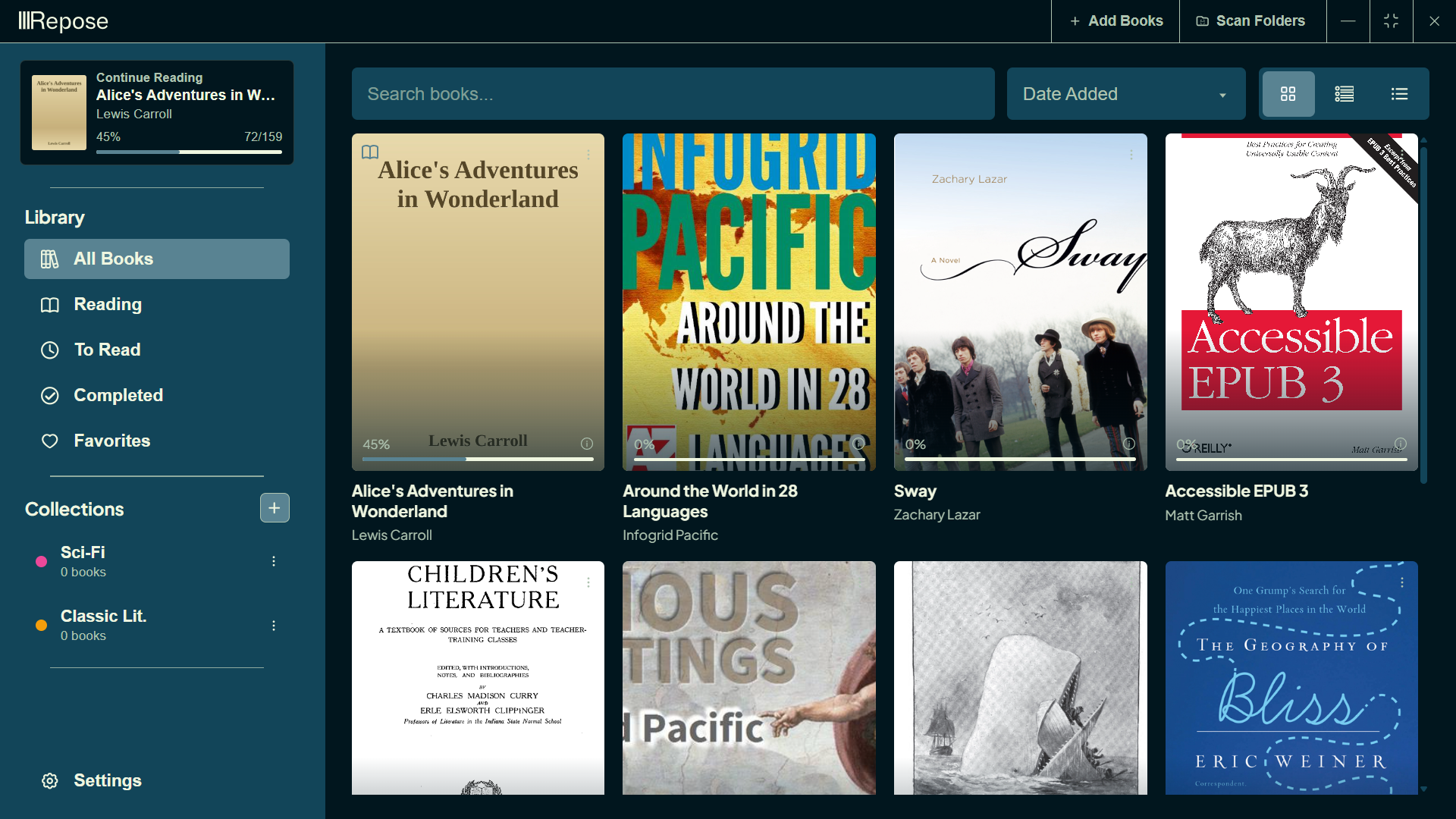Open the Date Added sort dropdown

coord(1125,94)
